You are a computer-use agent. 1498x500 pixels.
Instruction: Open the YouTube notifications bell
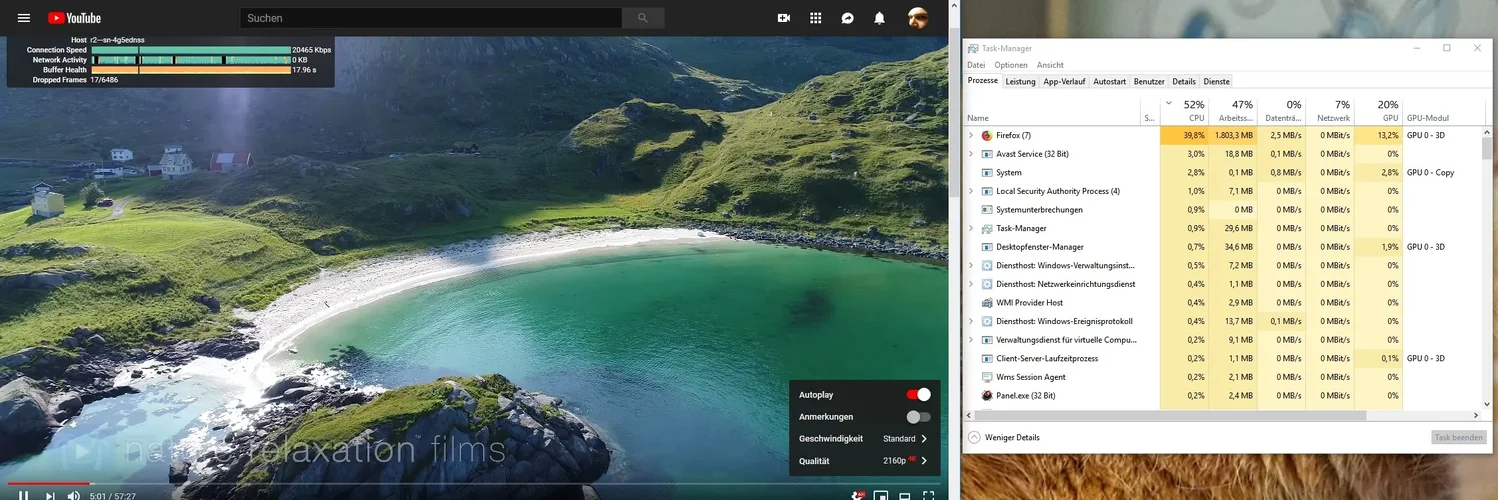tap(879, 18)
